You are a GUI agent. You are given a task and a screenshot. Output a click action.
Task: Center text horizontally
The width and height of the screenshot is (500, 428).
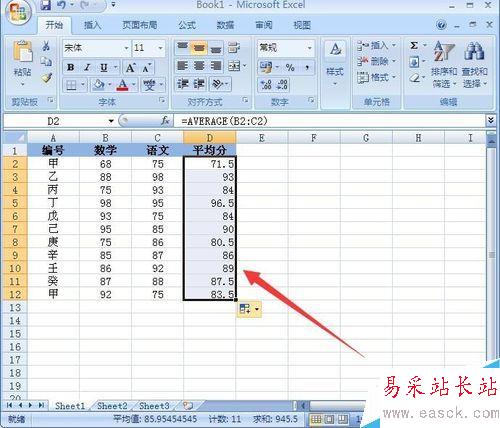pyautogui.click(x=199, y=66)
